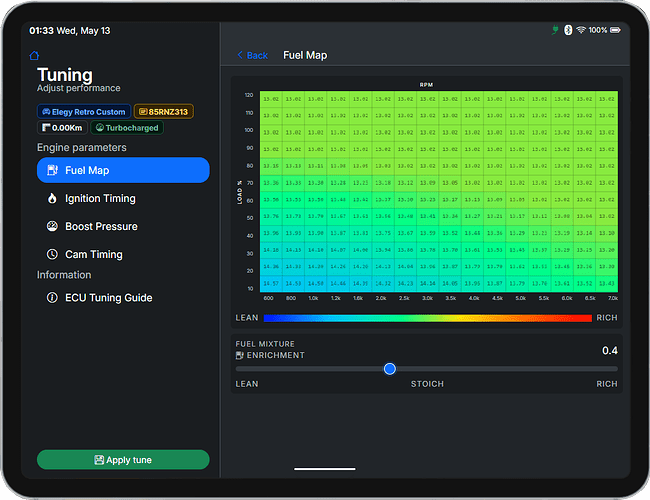
Task: Click the 100% battery percentage text
Action: pos(597,30)
